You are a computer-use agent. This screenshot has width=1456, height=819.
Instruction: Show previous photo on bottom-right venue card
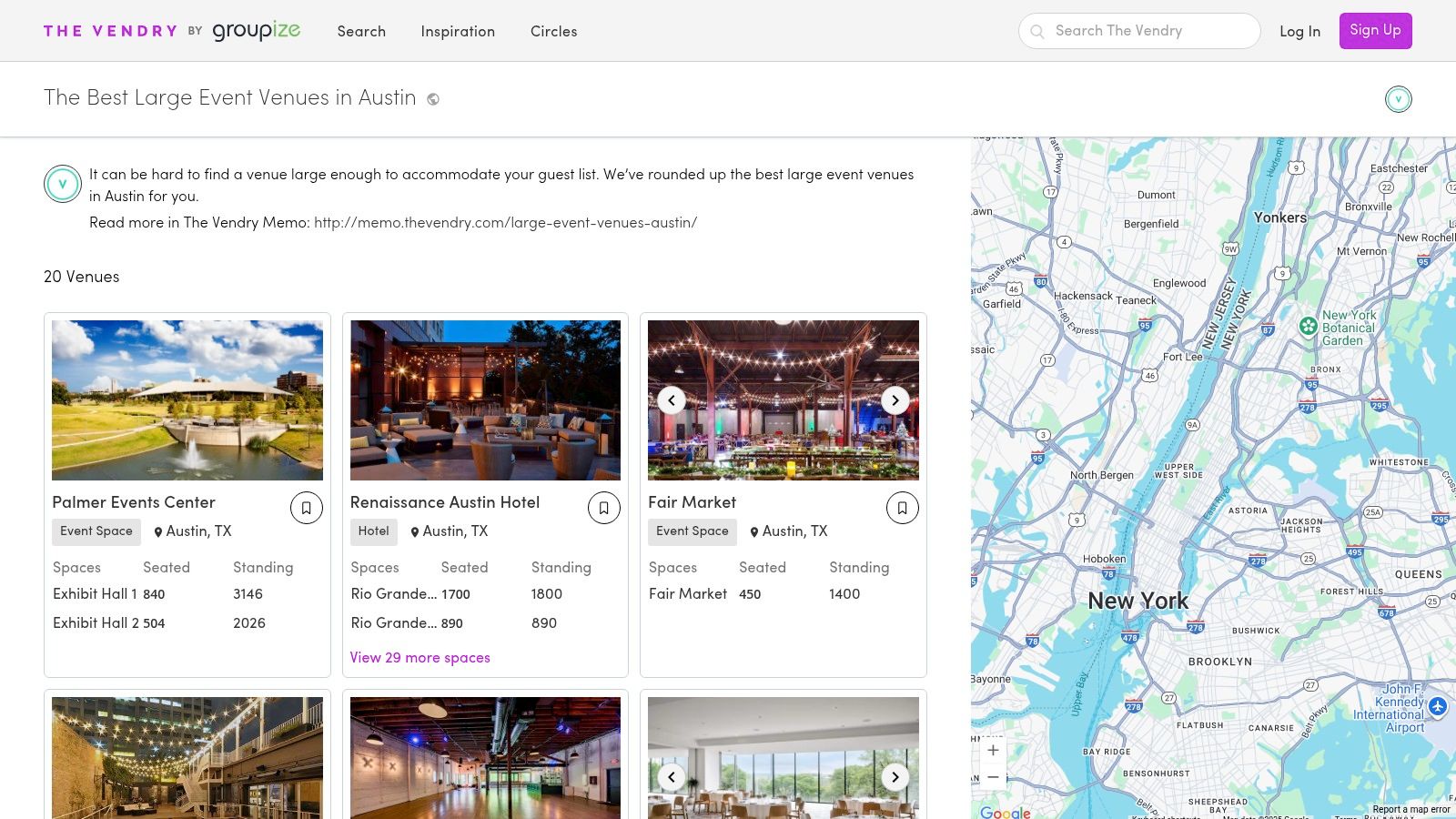point(672,777)
